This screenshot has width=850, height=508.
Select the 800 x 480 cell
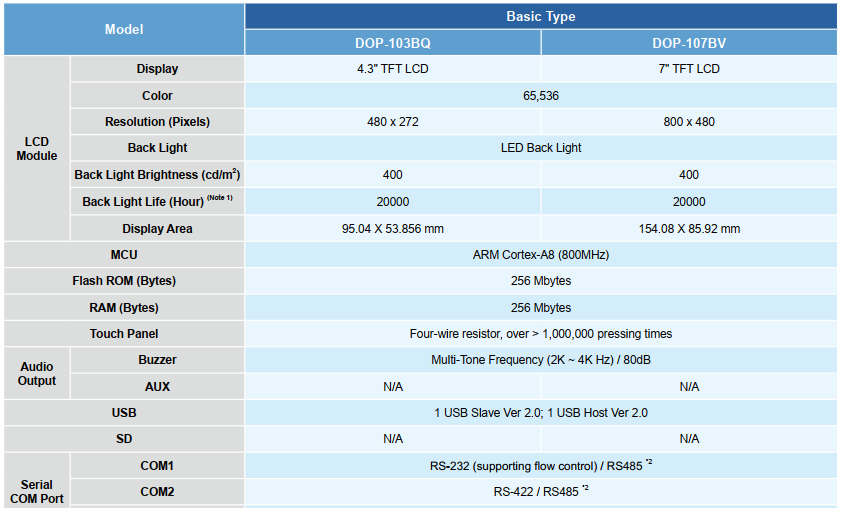click(689, 121)
